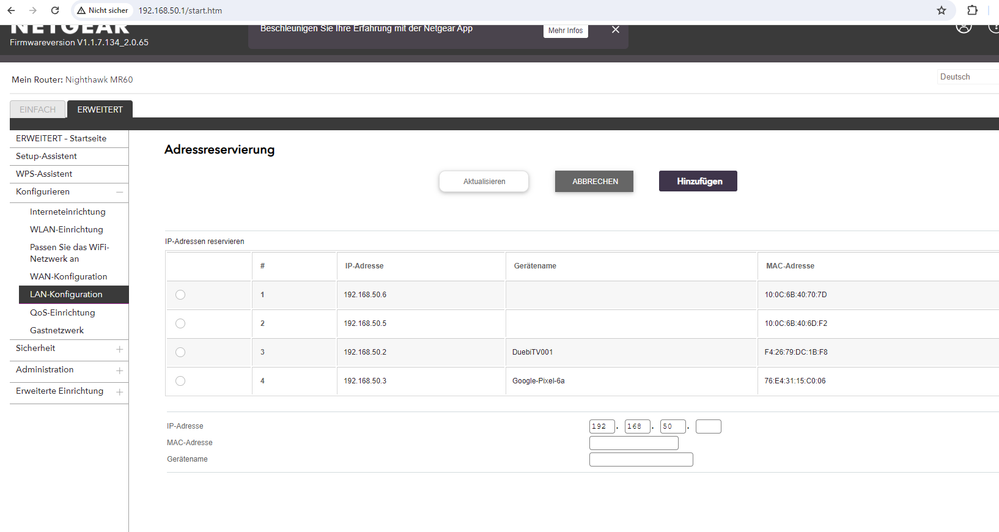The width and height of the screenshot is (999, 532).
Task: Click the Hinzufügen button
Action: point(698,181)
